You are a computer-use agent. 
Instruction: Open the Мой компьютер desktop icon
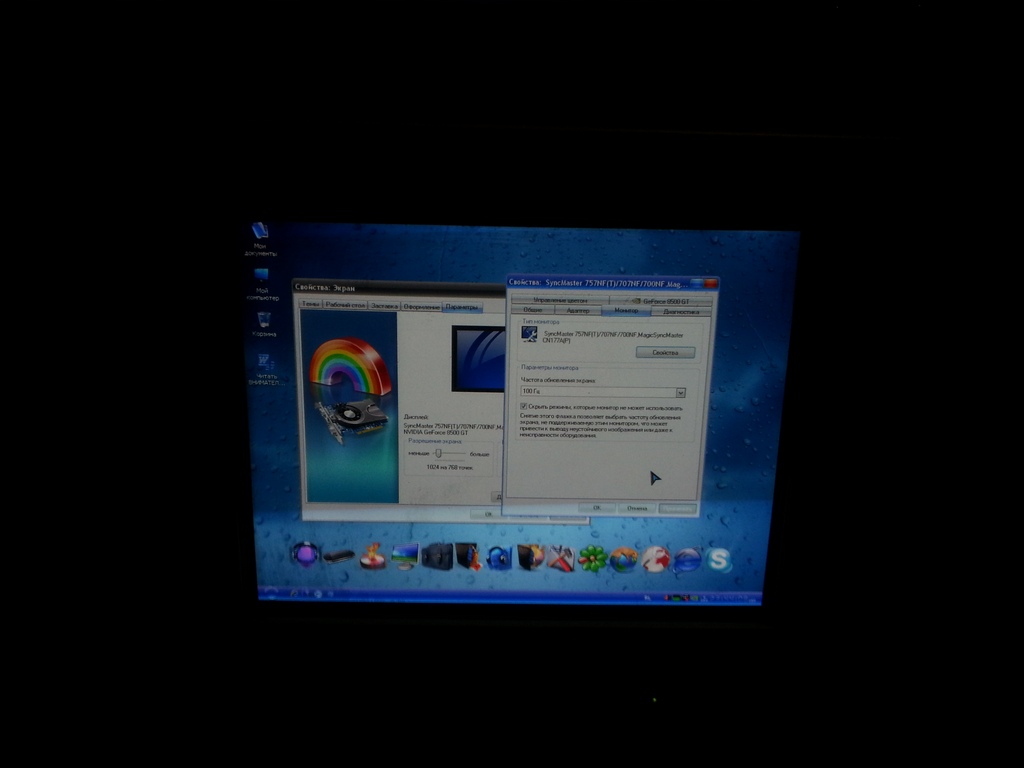(261, 276)
